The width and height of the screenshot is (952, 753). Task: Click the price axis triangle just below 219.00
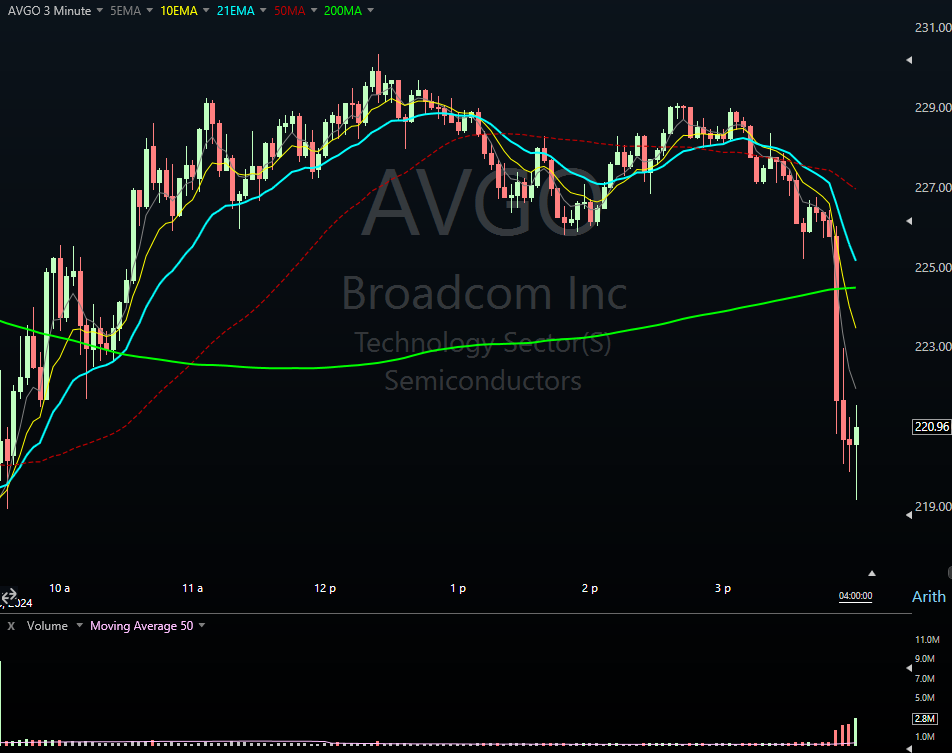909,515
